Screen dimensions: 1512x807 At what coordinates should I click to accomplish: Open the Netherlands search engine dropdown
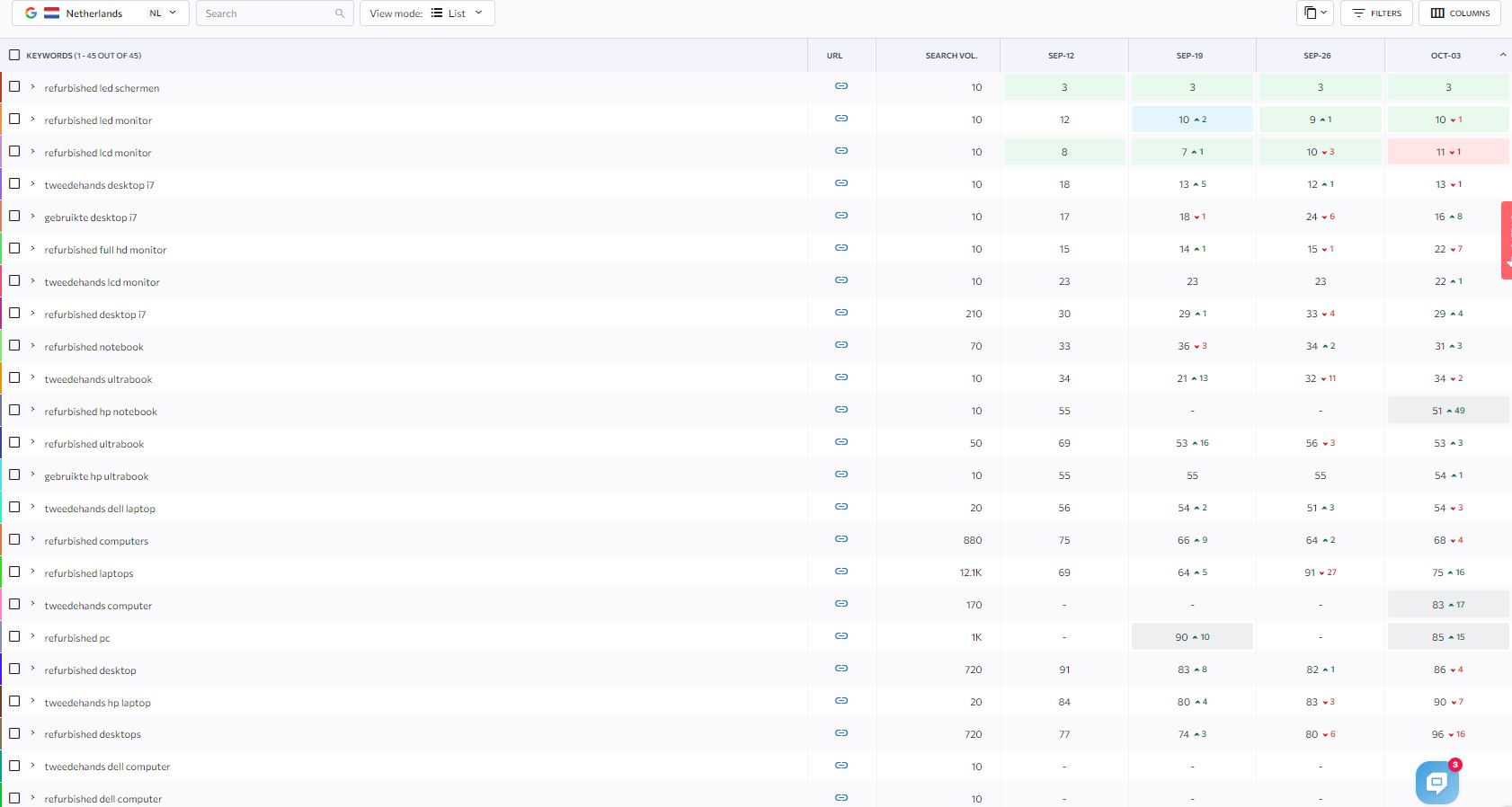tap(101, 13)
